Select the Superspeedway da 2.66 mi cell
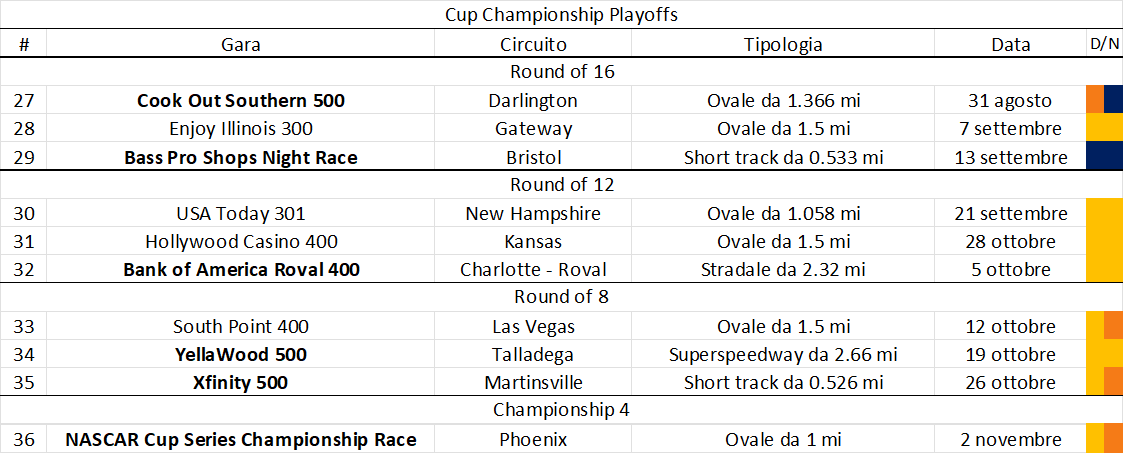Image resolution: width=1124 pixels, height=454 pixels. 783,354
